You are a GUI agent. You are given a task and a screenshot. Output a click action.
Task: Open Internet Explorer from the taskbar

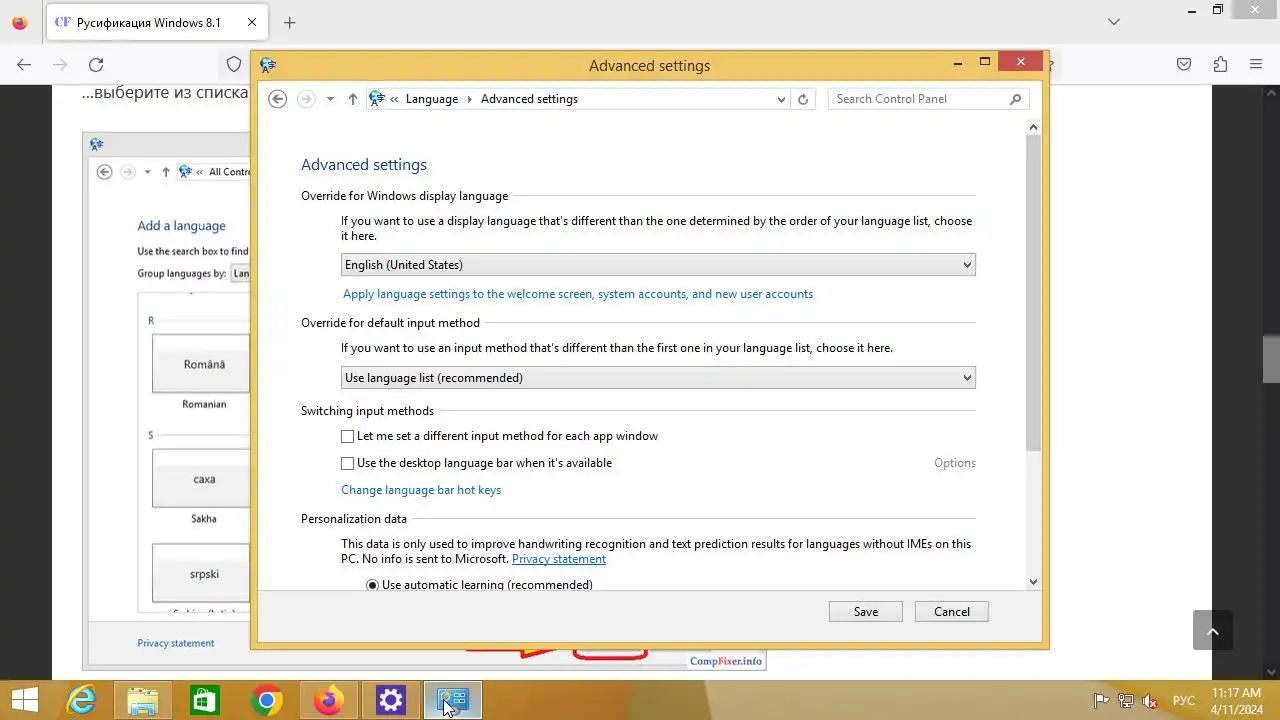tap(81, 701)
